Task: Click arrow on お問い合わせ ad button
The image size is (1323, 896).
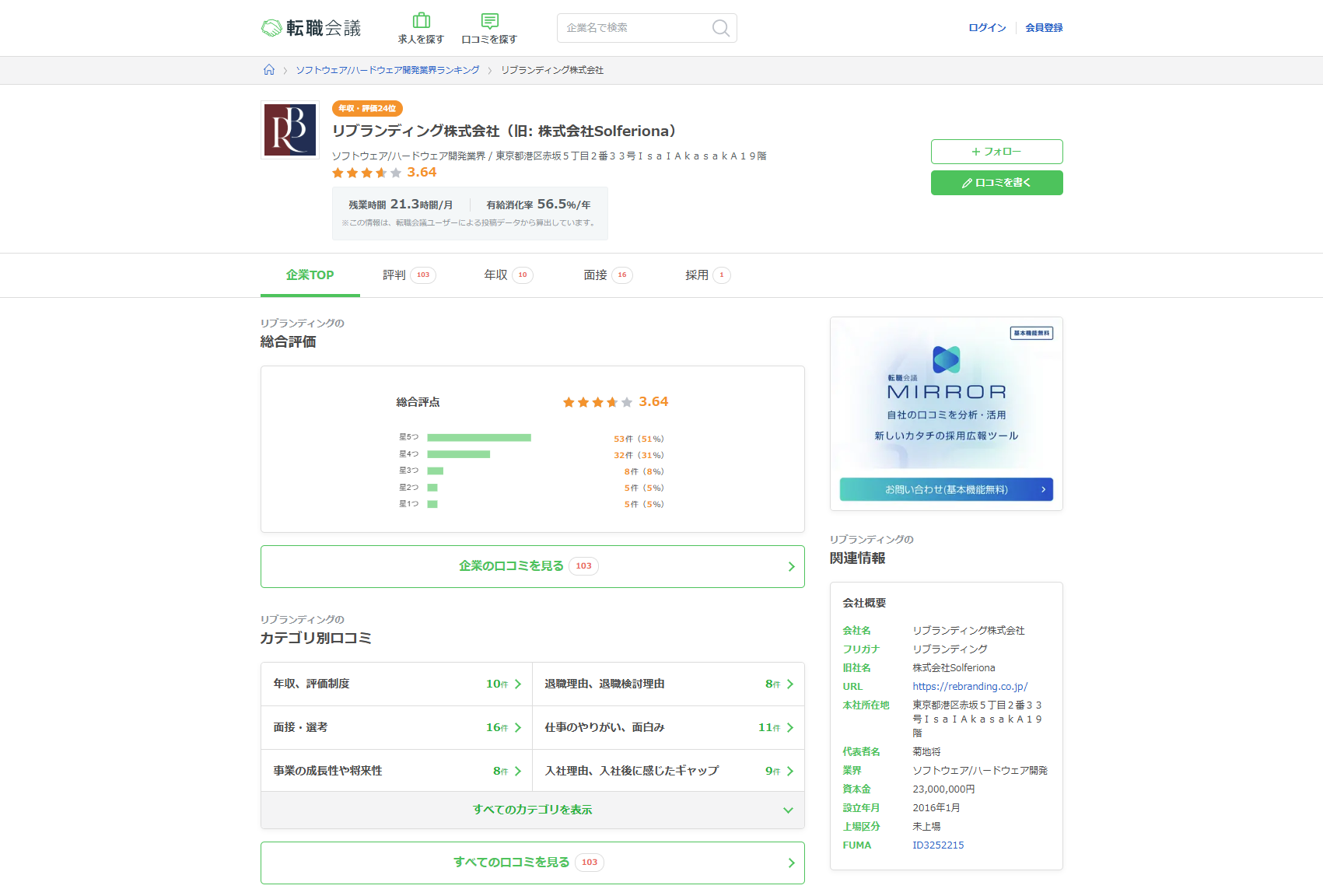Action: (1043, 489)
